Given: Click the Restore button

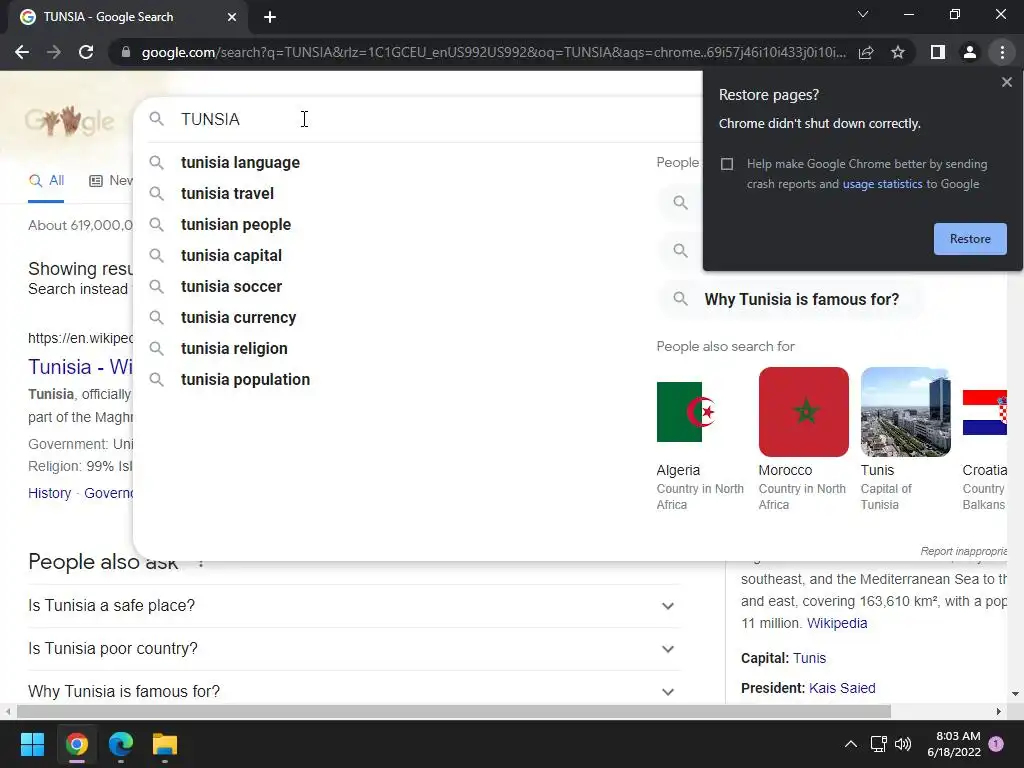Looking at the screenshot, I should (970, 239).
